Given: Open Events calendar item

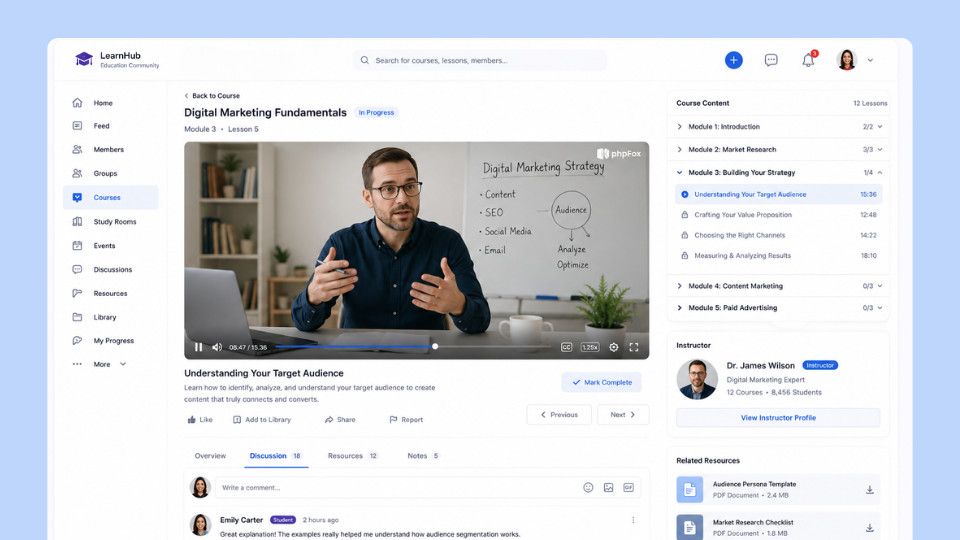Looking at the screenshot, I should pyautogui.click(x=104, y=246).
